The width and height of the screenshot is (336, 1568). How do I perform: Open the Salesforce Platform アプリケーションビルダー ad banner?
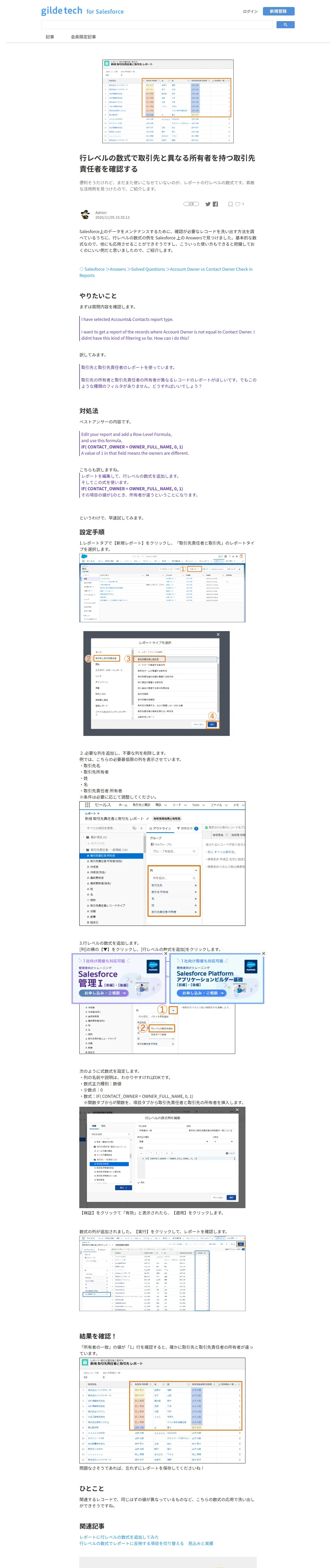tap(217, 978)
